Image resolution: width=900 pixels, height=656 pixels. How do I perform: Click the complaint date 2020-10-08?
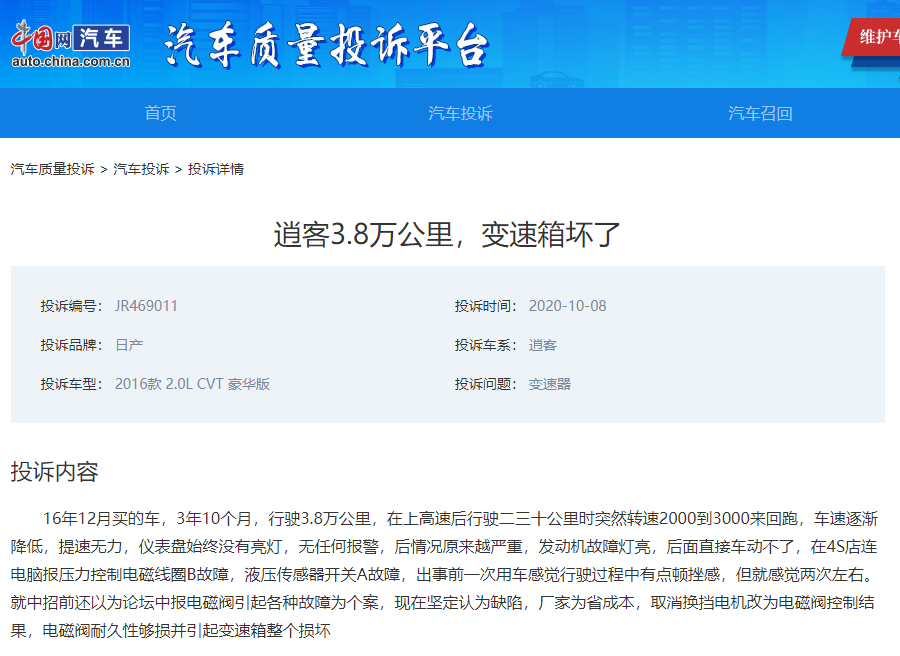567,306
